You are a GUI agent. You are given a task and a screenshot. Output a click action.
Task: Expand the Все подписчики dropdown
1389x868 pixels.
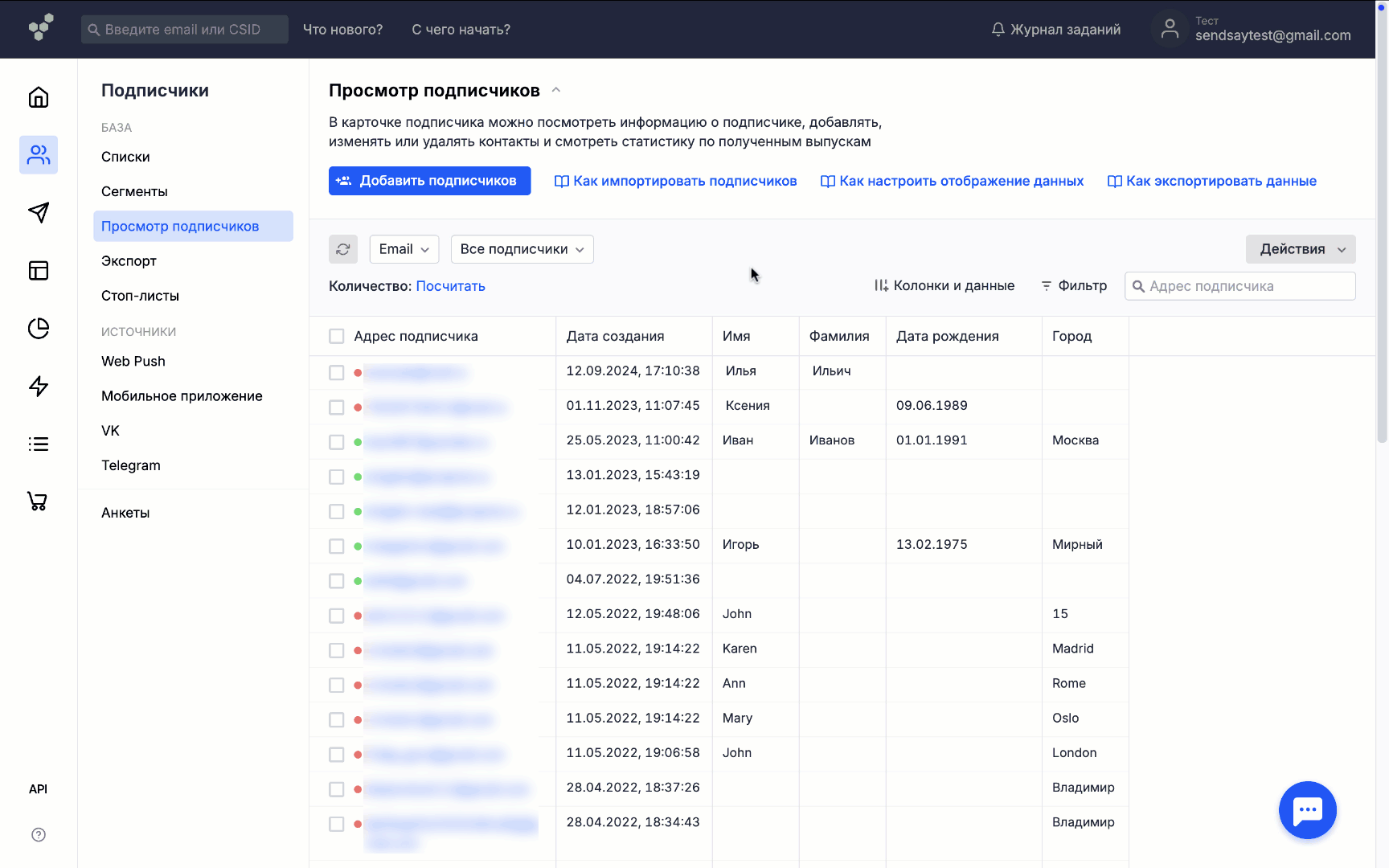pyautogui.click(x=522, y=249)
